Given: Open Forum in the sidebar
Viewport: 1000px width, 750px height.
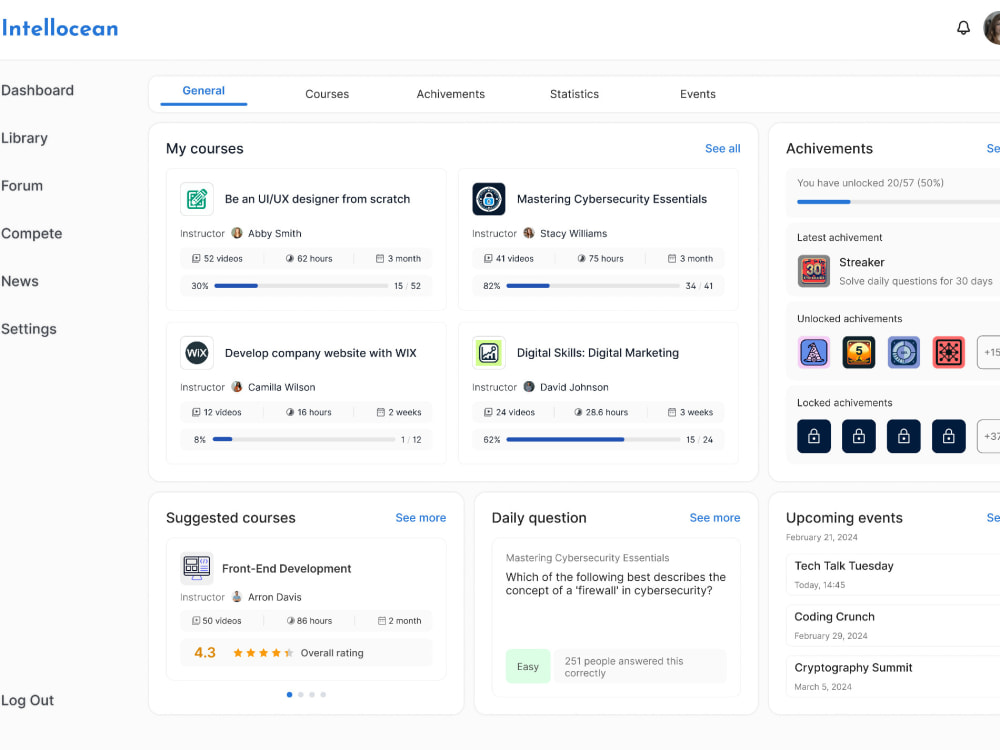Looking at the screenshot, I should 22,186.
